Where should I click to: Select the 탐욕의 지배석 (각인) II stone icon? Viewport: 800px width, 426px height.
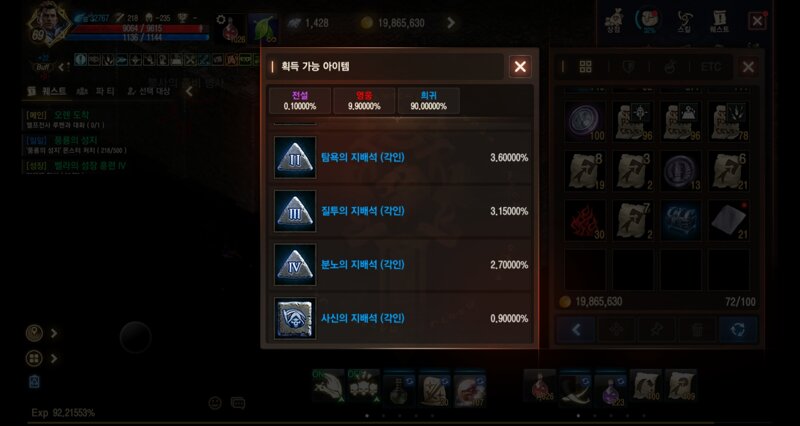point(295,157)
